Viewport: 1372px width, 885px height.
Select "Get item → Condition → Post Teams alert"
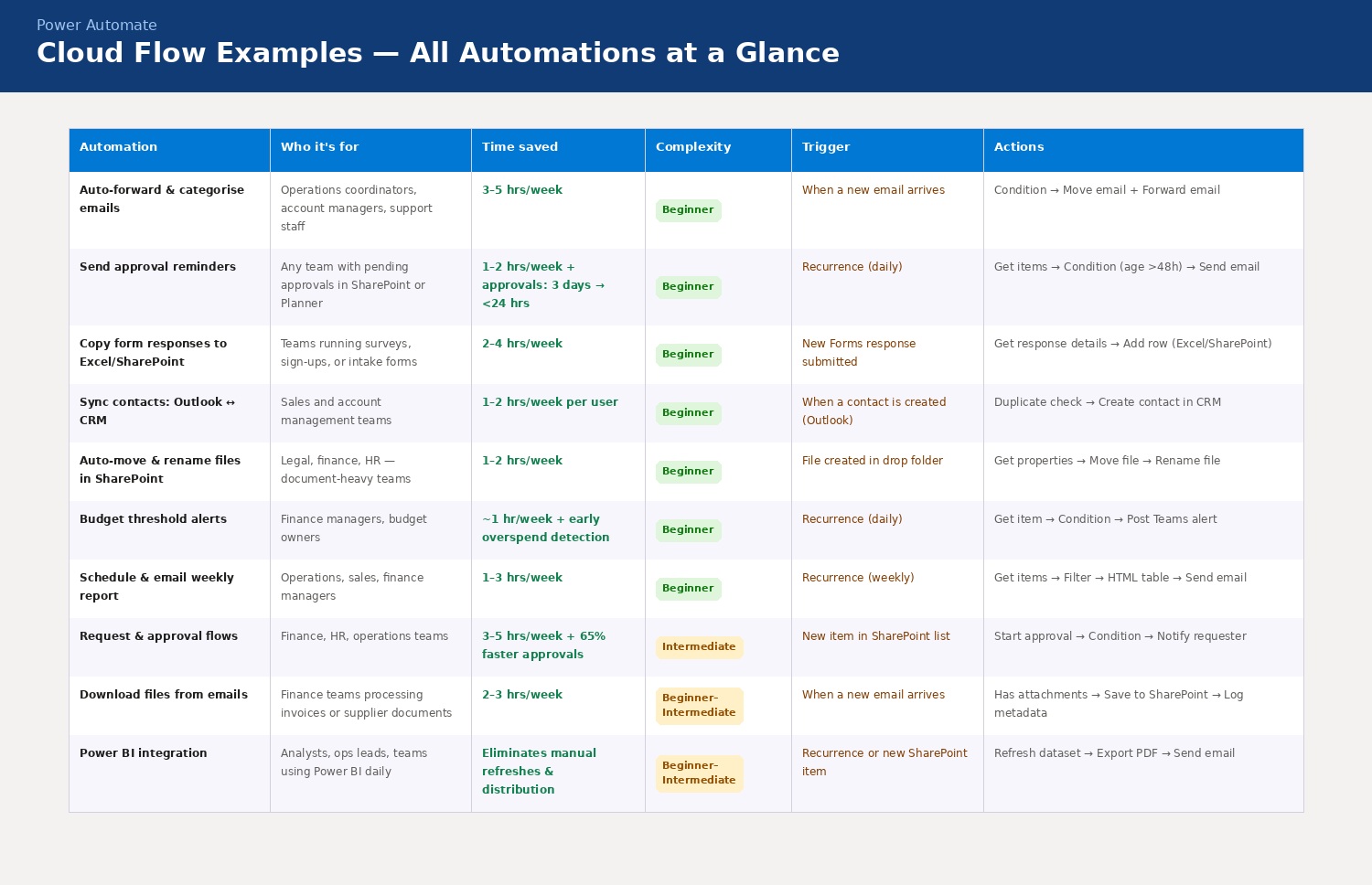coord(1106,519)
